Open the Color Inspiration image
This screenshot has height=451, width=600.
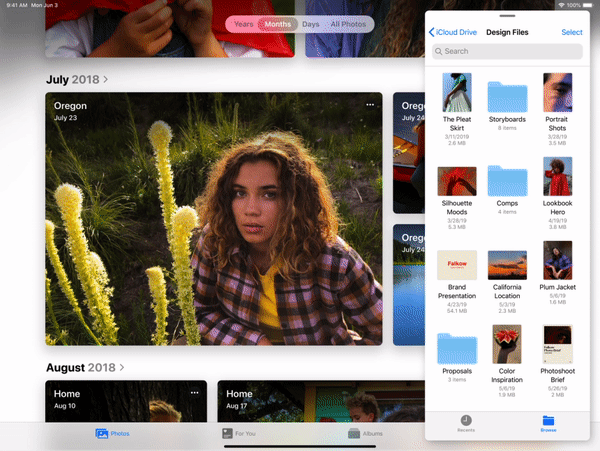coord(507,344)
